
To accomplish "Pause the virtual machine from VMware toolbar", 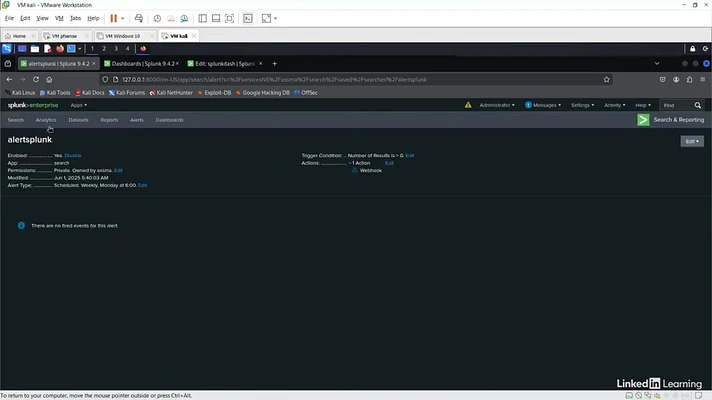I will 114,18.
